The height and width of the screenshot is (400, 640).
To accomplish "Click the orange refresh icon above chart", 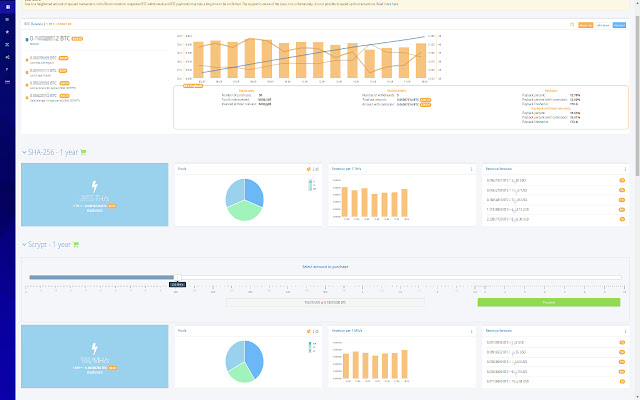I will pos(572,24).
